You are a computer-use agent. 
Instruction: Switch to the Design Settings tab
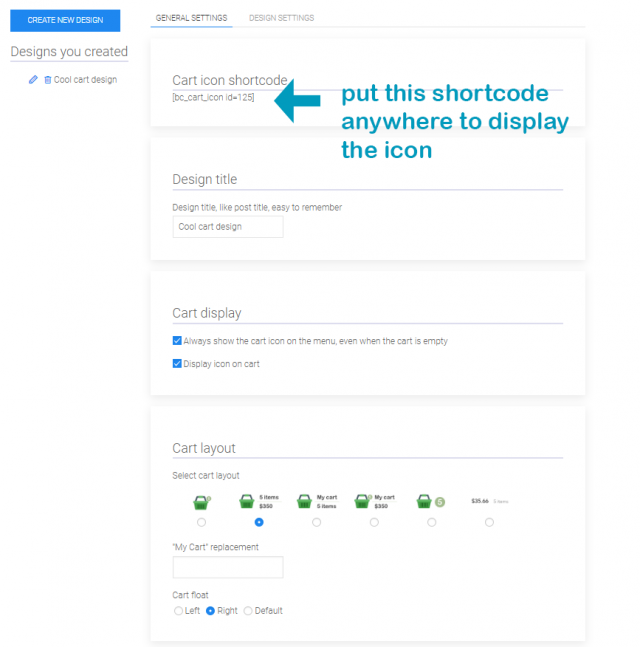coord(281,18)
